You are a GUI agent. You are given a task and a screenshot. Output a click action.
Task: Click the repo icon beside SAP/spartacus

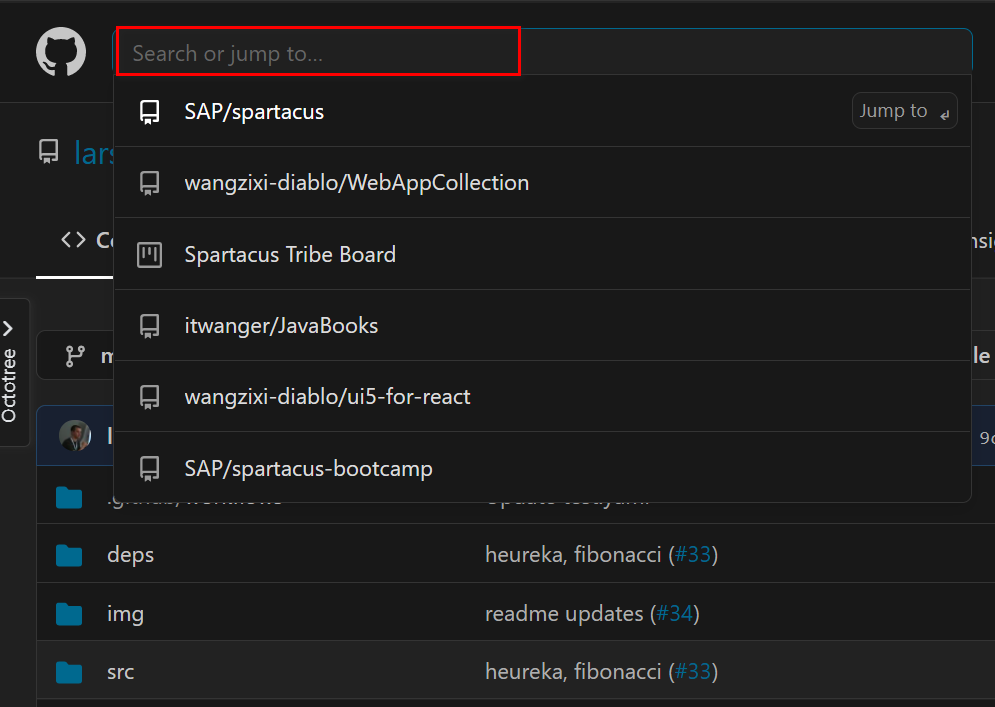(150, 112)
